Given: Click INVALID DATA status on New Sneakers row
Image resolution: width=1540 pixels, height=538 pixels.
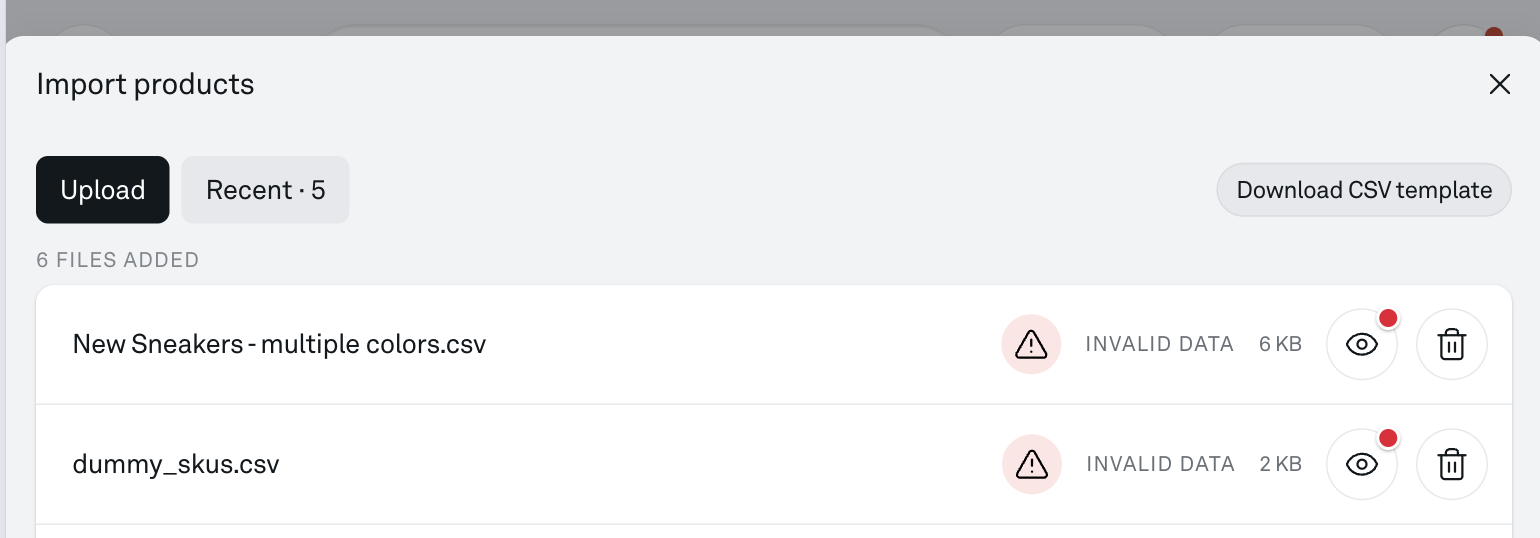Looking at the screenshot, I should tap(1159, 345).
